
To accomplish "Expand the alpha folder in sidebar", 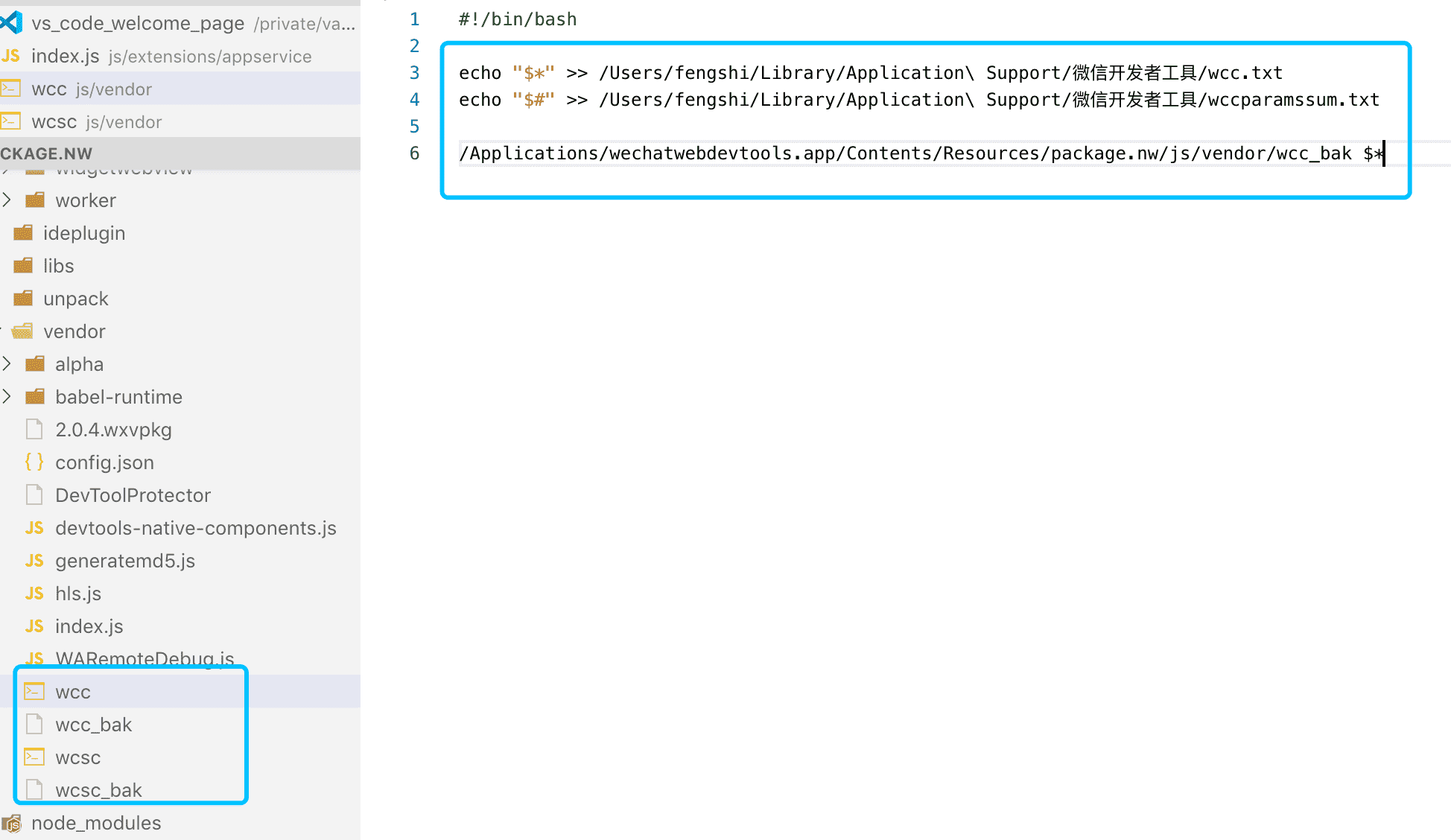I will 8,363.
